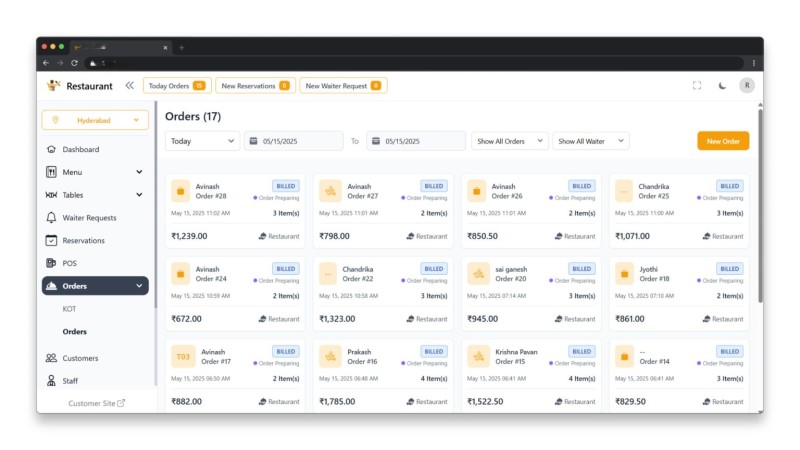This screenshot has width=800, height=450.
Task: Click the main page vertical scrollbar
Action: coord(760,204)
